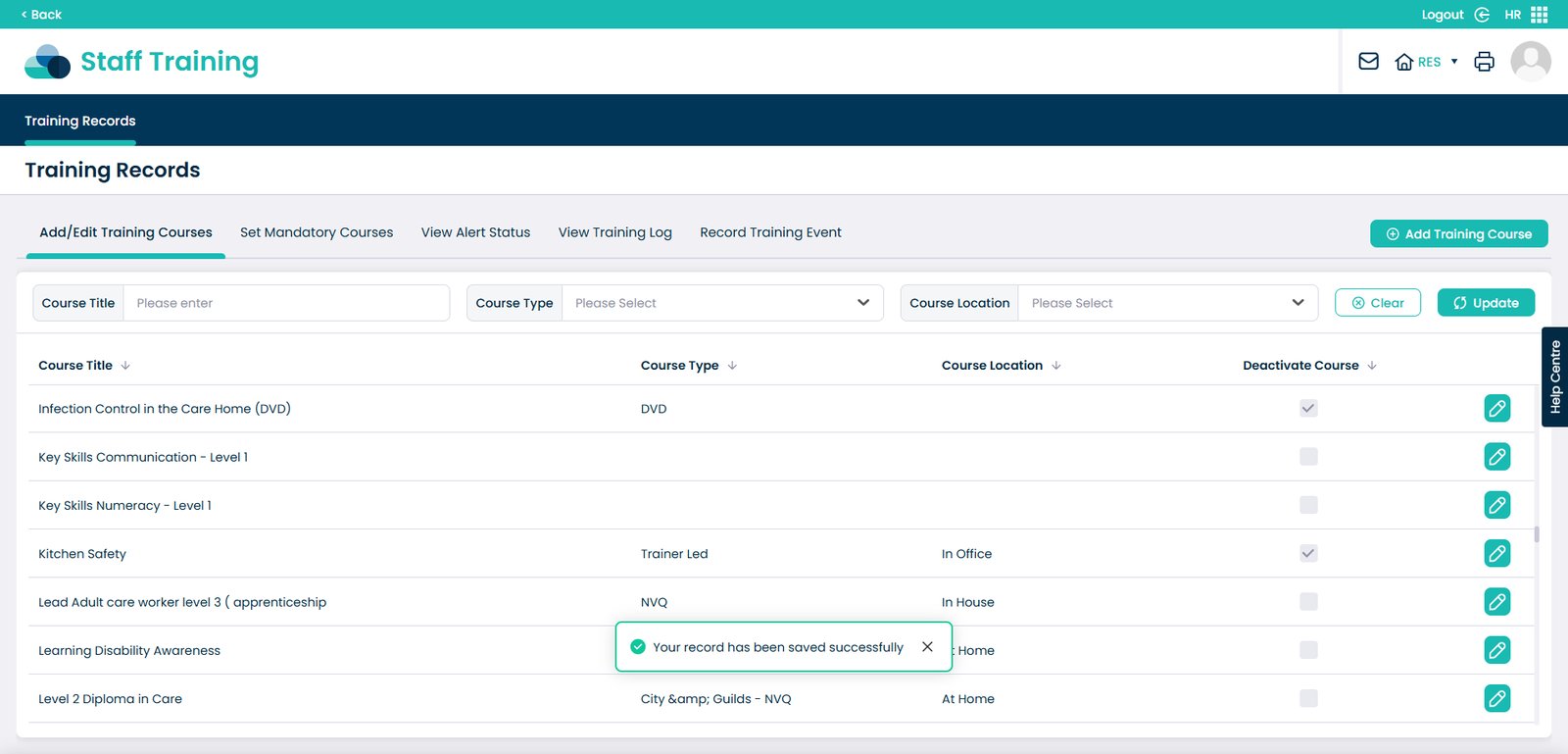The width and height of the screenshot is (1568, 754).
Task: Type in the Course Title search field
Action: click(x=286, y=303)
